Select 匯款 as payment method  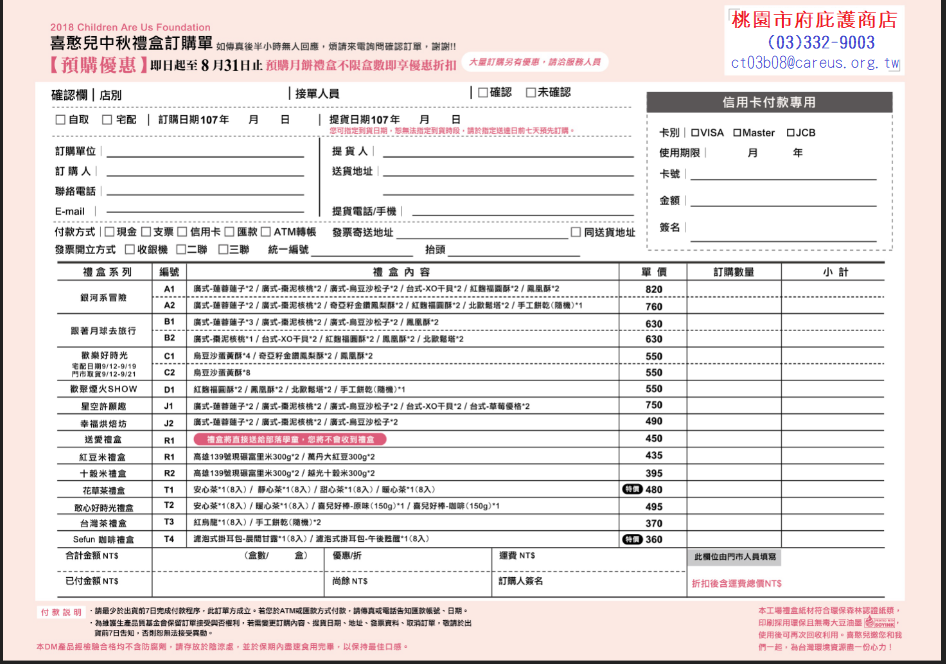[229, 232]
